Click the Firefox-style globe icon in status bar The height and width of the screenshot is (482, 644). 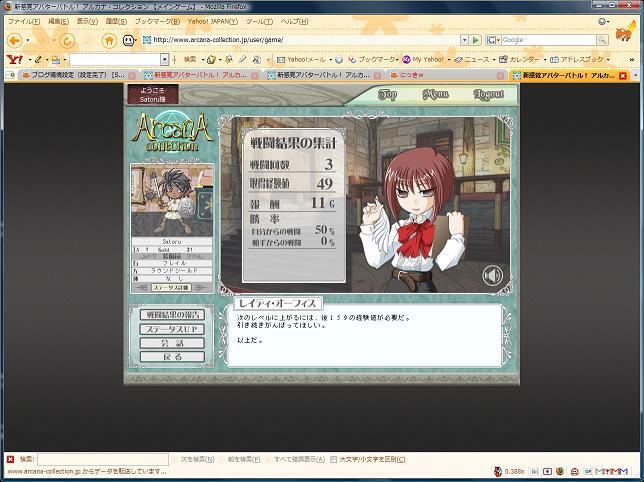560,471
